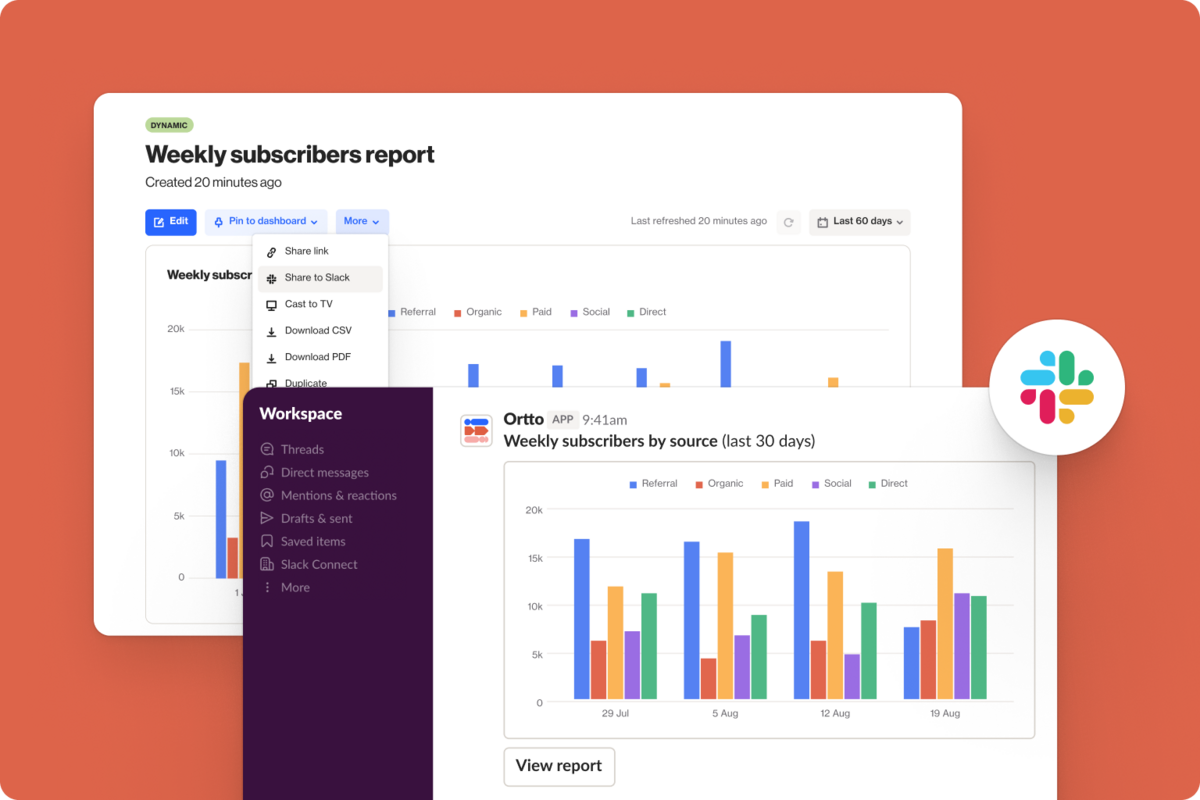This screenshot has height=800, width=1200.
Task: Click the Edit button
Action: pyautogui.click(x=170, y=222)
